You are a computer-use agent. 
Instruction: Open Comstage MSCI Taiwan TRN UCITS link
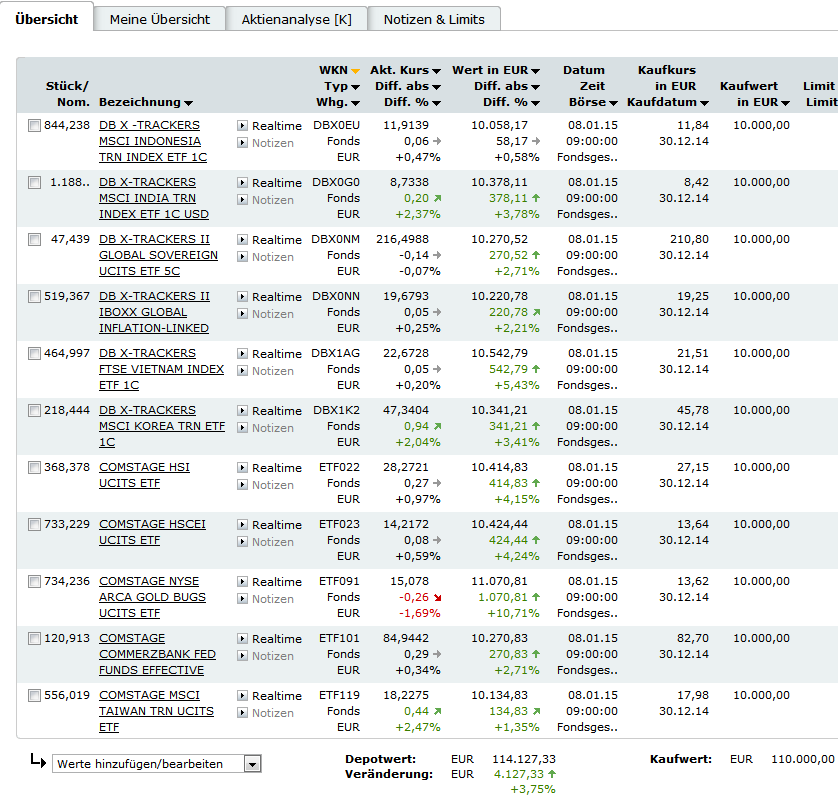click(x=157, y=712)
